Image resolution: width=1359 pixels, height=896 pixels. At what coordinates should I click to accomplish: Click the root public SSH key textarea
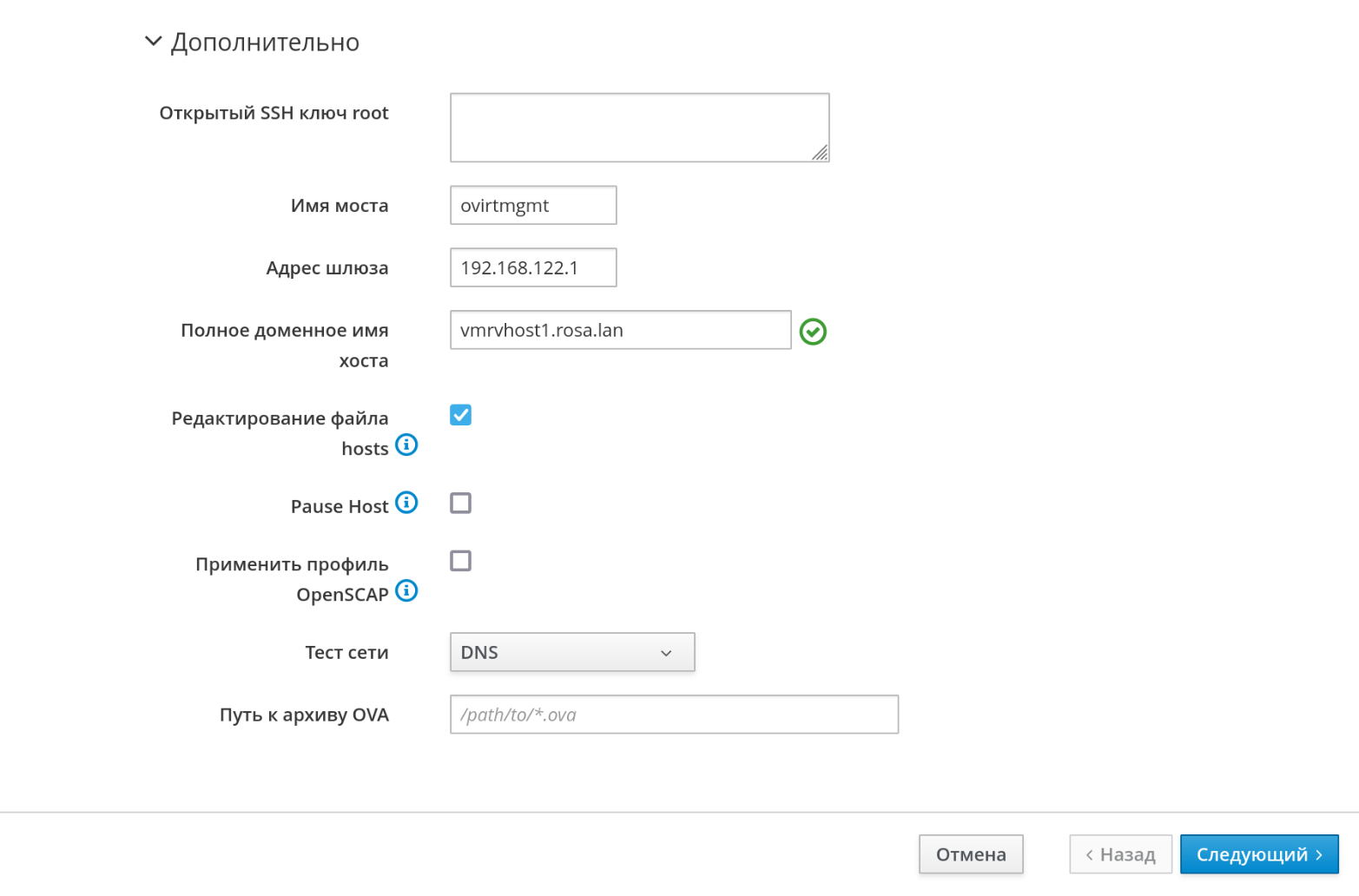coord(639,128)
